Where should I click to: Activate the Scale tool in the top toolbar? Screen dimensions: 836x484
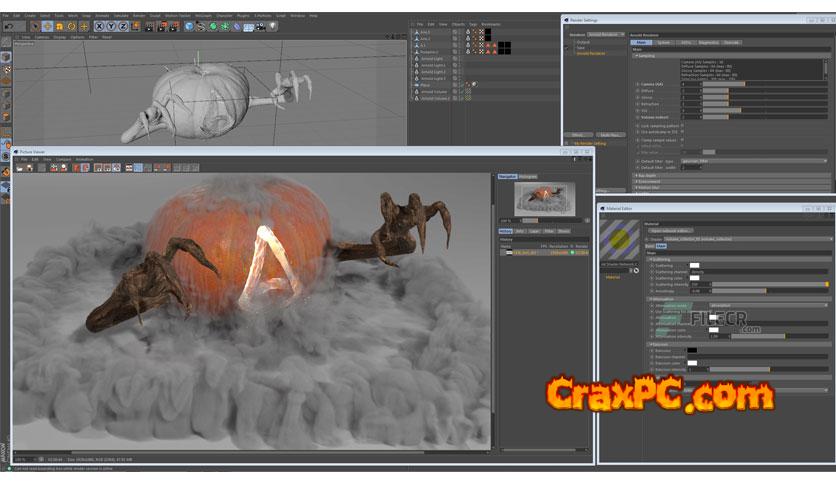click(59, 26)
